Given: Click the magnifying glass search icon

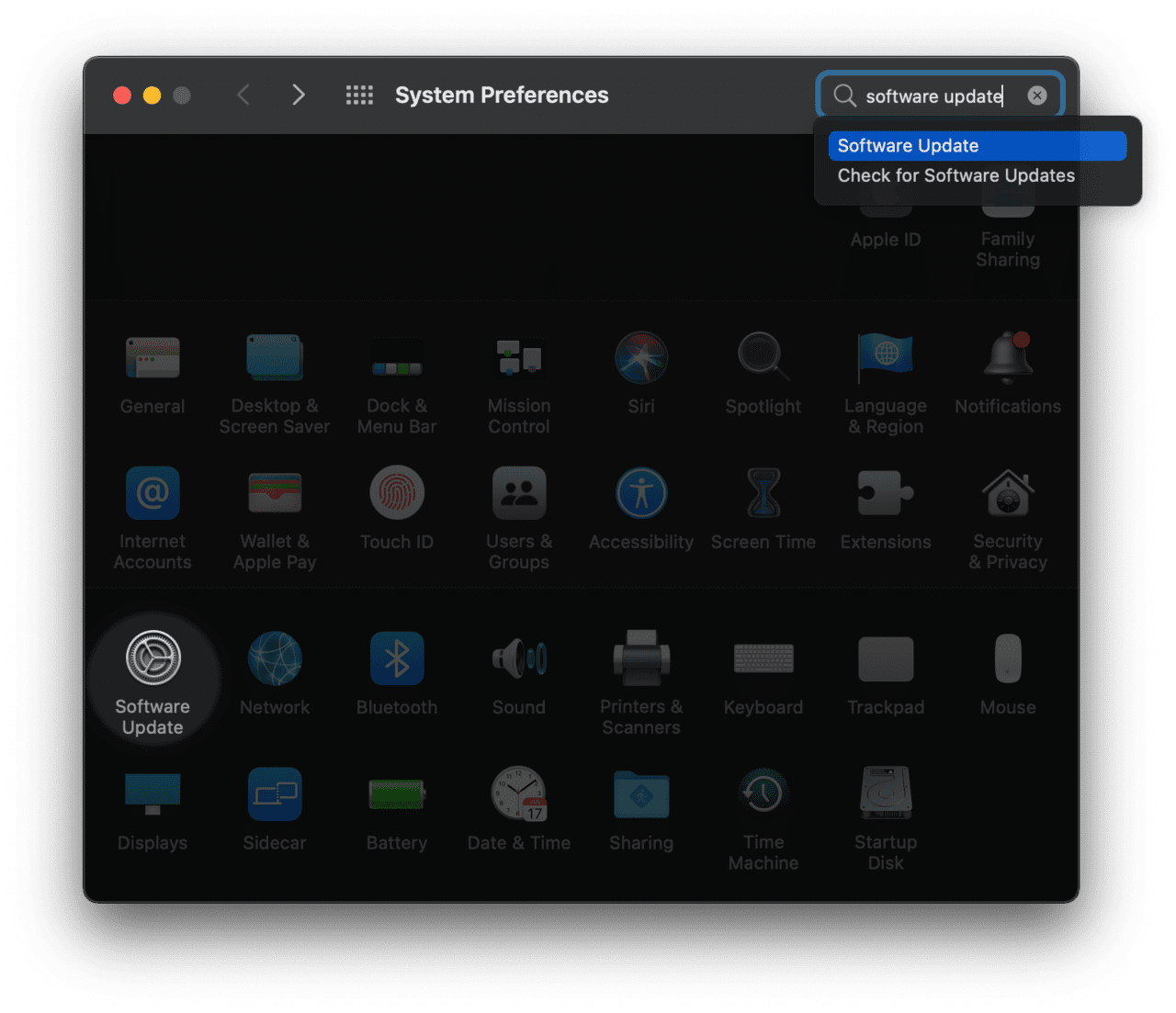Looking at the screenshot, I should 844,96.
